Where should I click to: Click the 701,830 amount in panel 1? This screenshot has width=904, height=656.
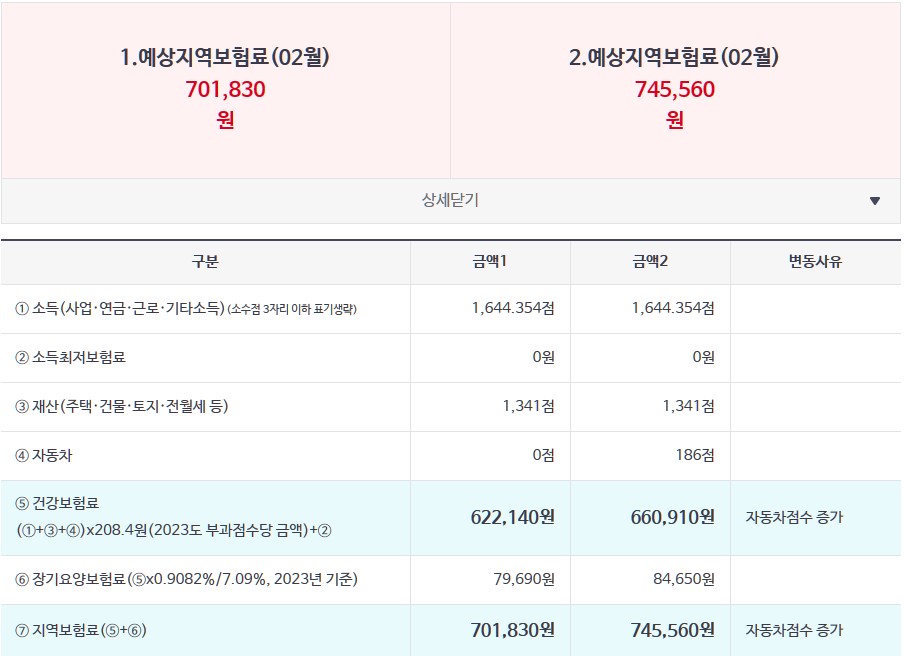[x=225, y=89]
